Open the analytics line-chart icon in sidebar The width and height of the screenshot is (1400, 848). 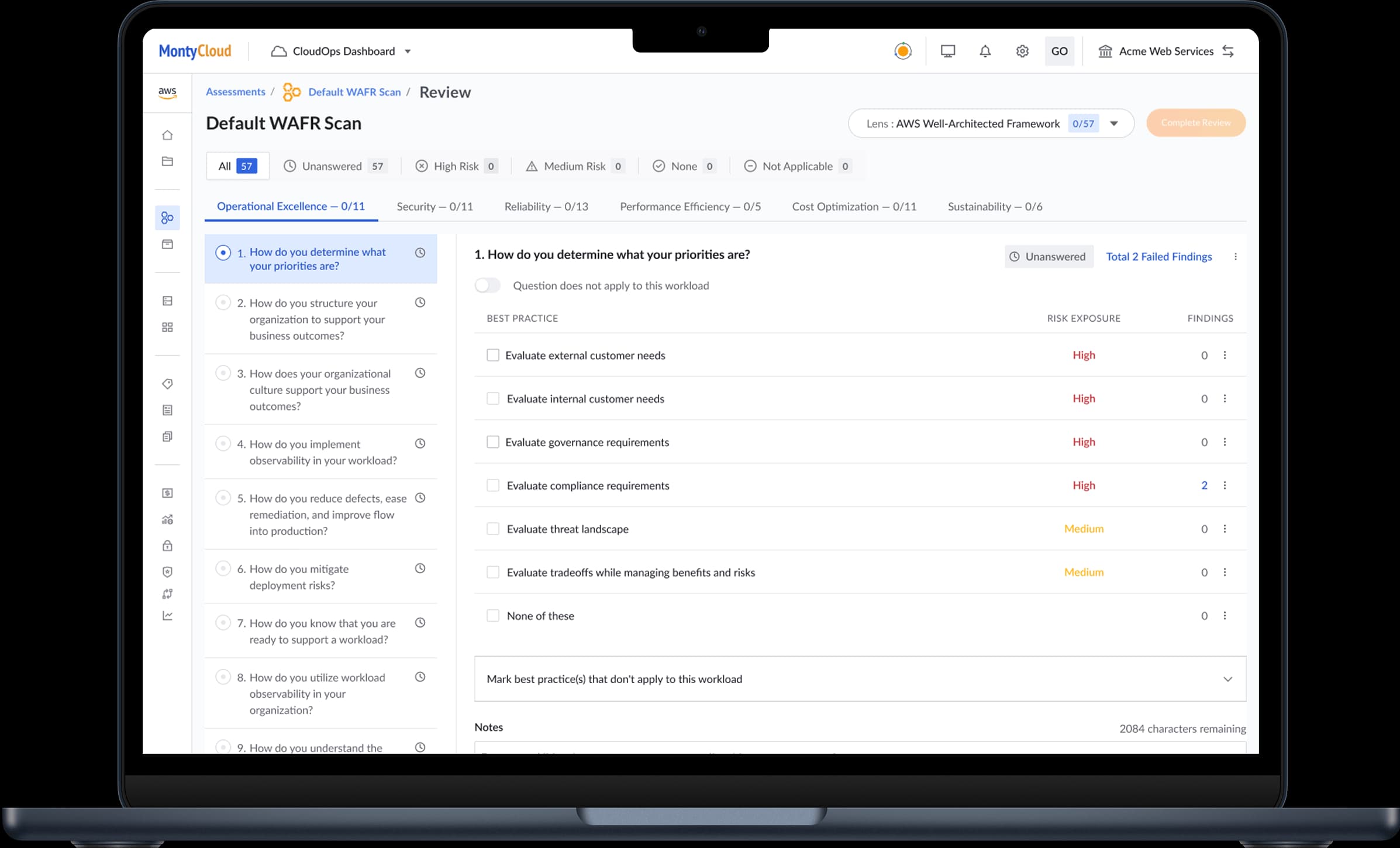tap(167, 616)
